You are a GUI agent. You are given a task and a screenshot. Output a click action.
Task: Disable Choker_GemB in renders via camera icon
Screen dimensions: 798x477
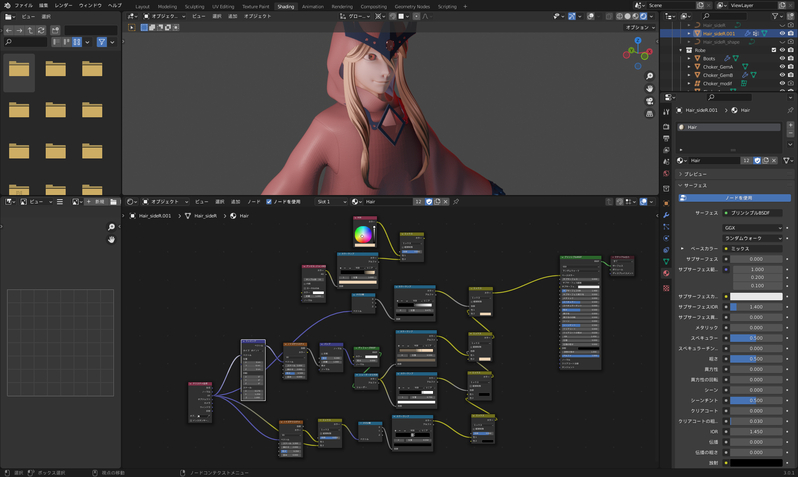tap(790, 75)
